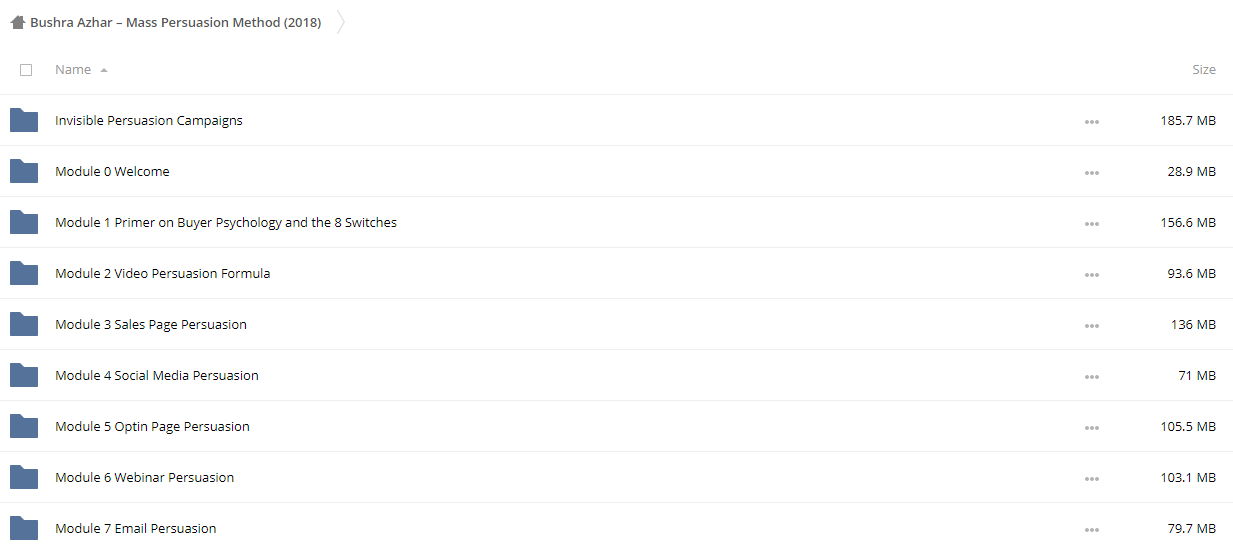1233x552 pixels.
Task: Open the Module 3 Sales Page Persuasion link
Action: coord(151,324)
